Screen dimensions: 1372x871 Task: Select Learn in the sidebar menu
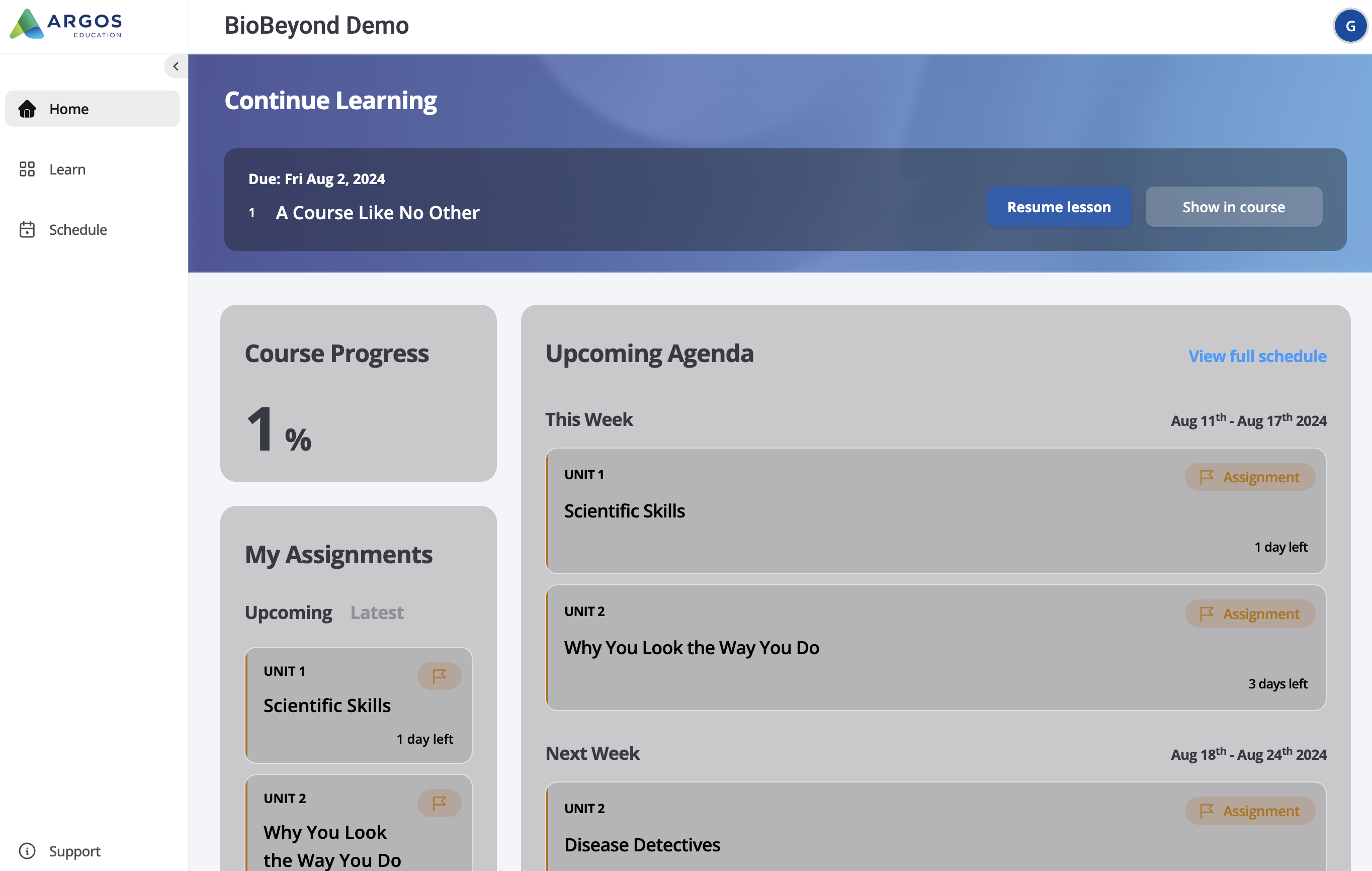(67, 169)
